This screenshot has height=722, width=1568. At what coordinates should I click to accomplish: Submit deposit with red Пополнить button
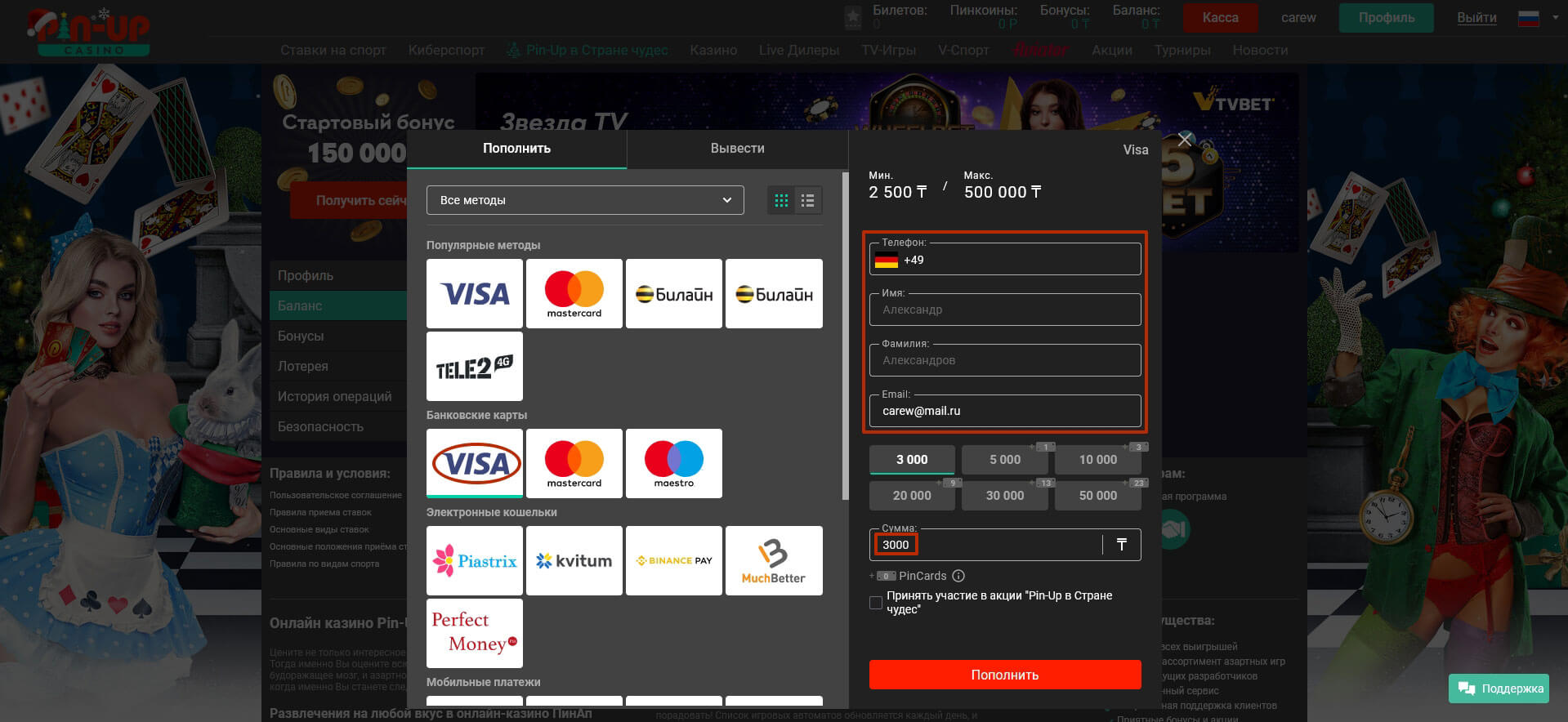point(1005,675)
